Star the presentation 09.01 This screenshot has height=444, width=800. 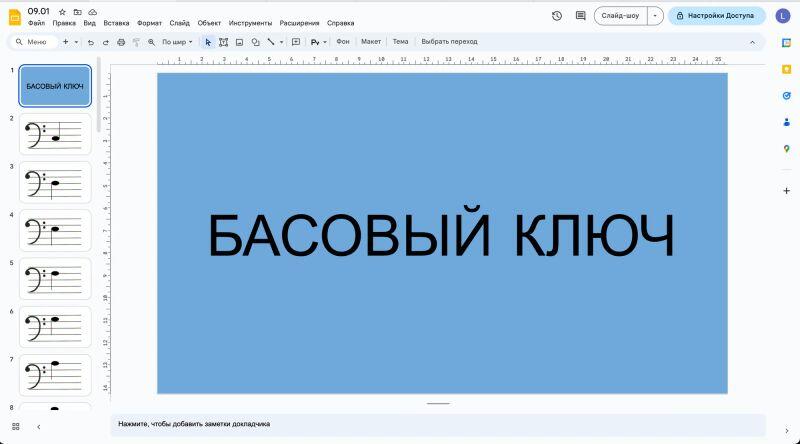63,10
